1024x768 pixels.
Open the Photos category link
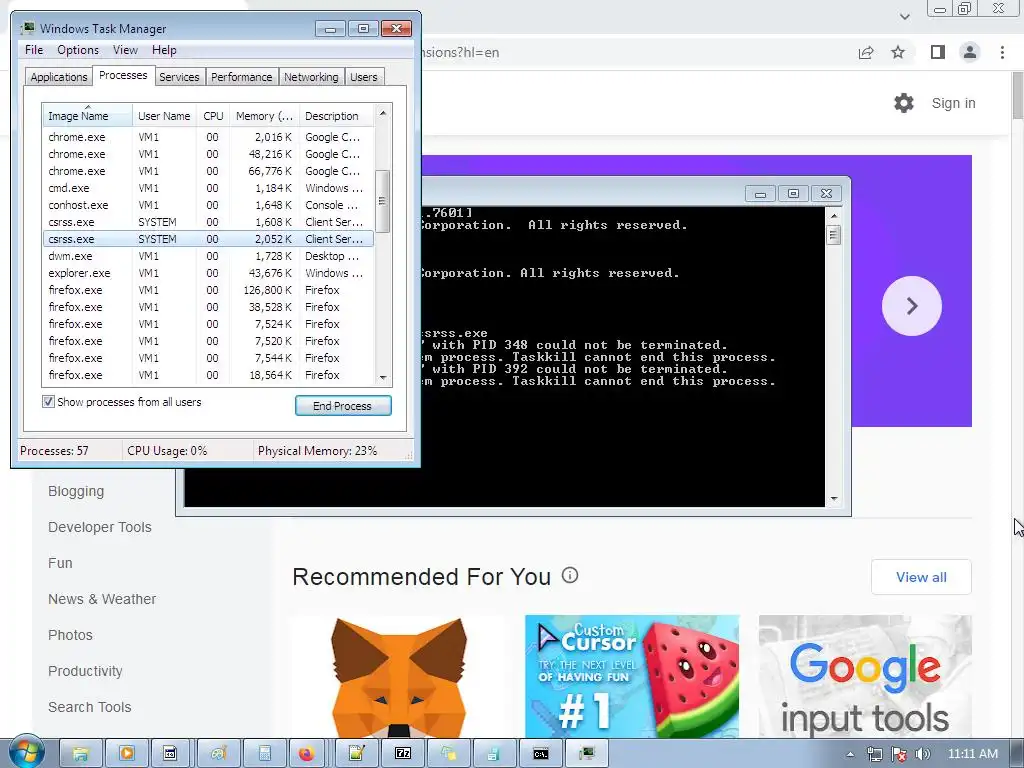[70, 635]
